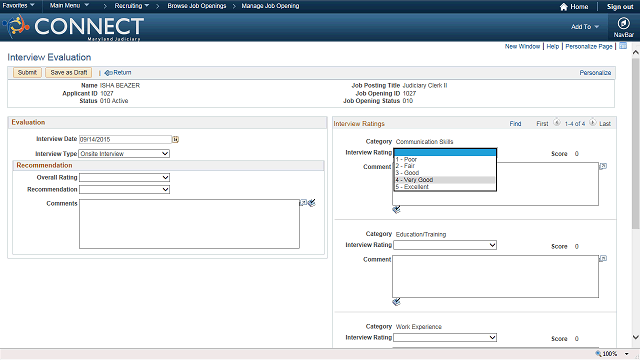This screenshot has width=640, height=360.
Task: Expand the Add To menu
Action: click(x=584, y=27)
